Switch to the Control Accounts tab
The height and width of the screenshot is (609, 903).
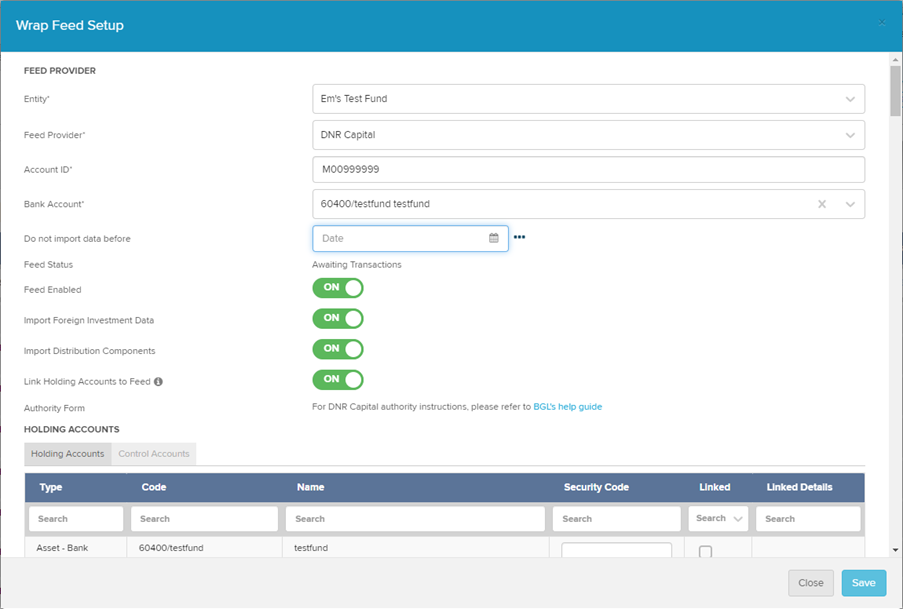[154, 454]
